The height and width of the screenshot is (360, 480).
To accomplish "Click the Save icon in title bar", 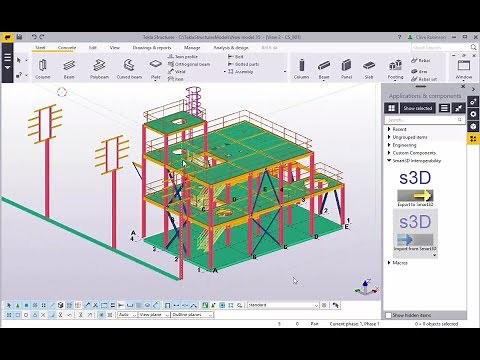I will tap(19, 37).
